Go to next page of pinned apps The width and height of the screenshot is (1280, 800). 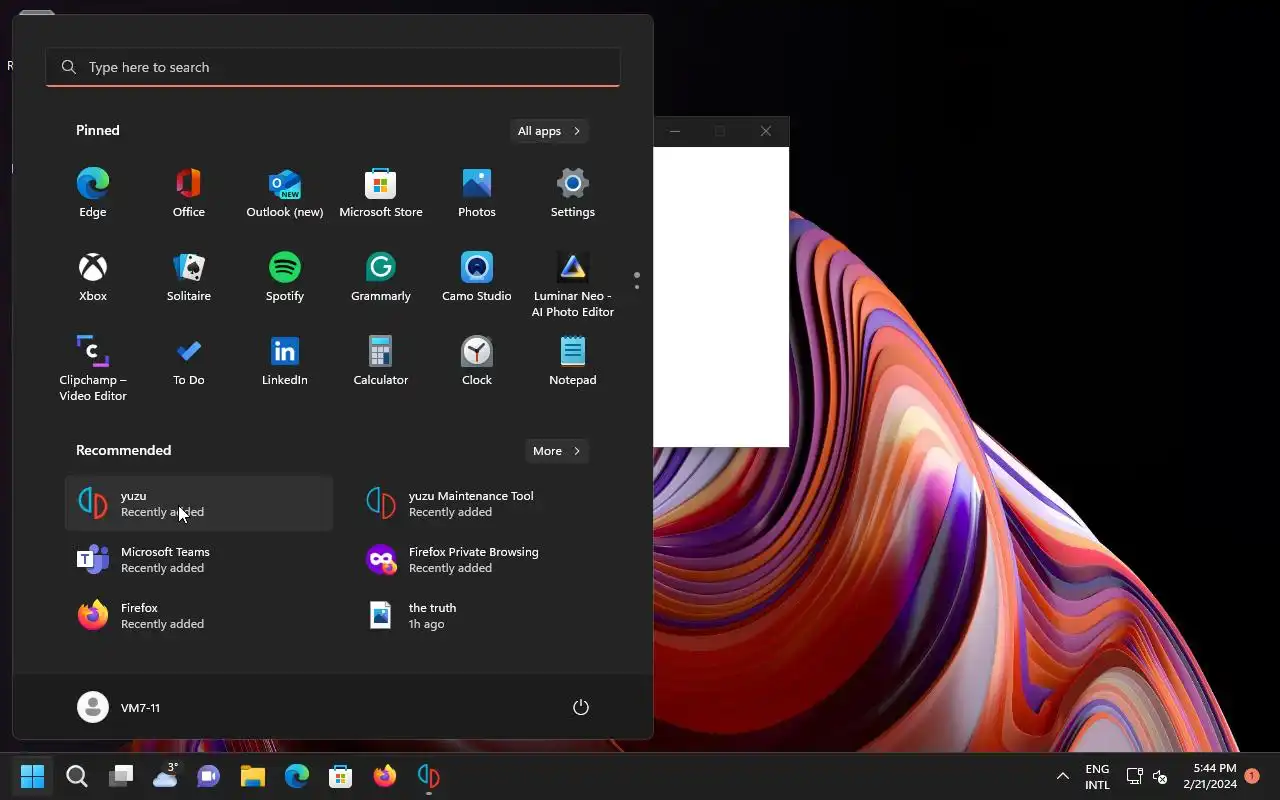pos(637,287)
